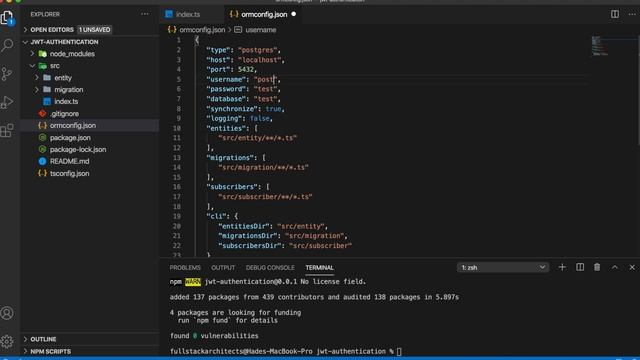Open the Source Control view
The image size is (640, 360).
click(x=7, y=74)
